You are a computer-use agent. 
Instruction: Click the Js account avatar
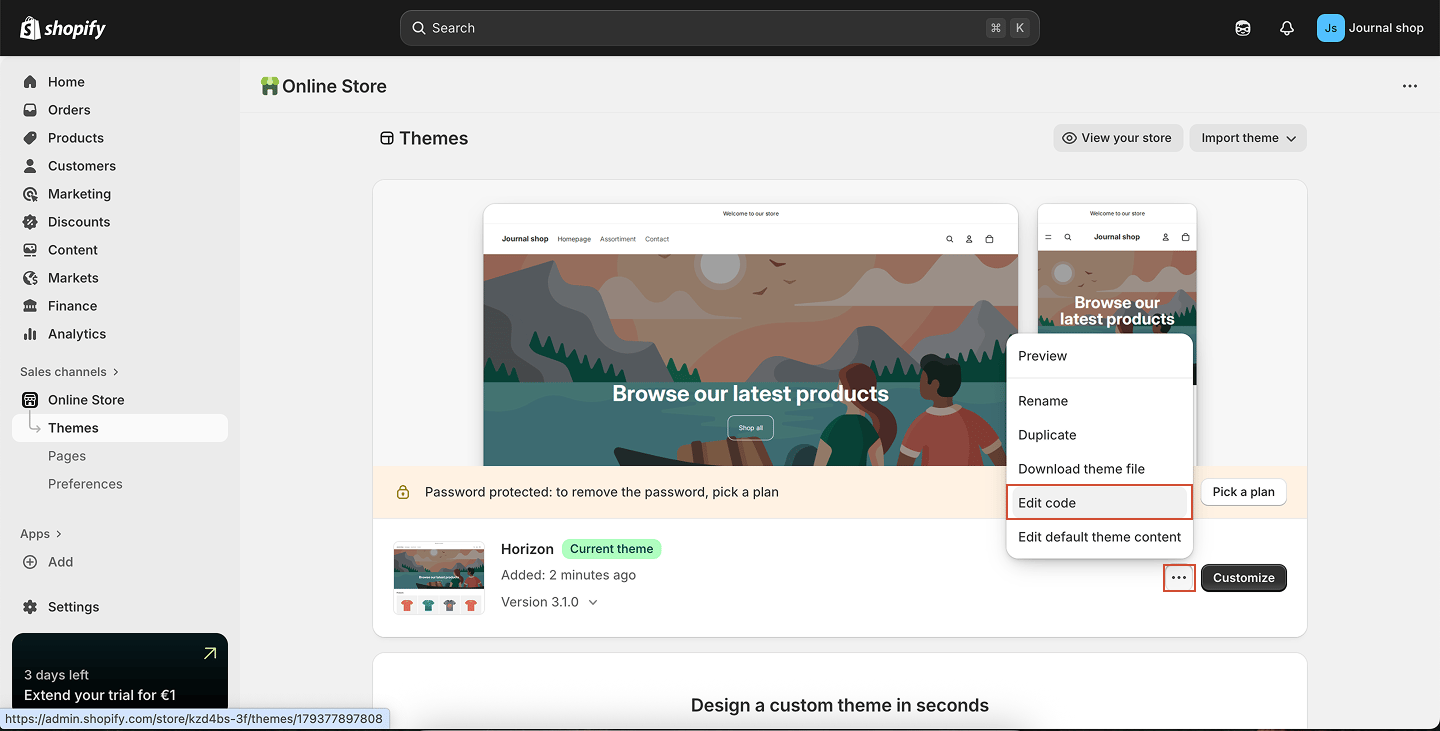1330,28
